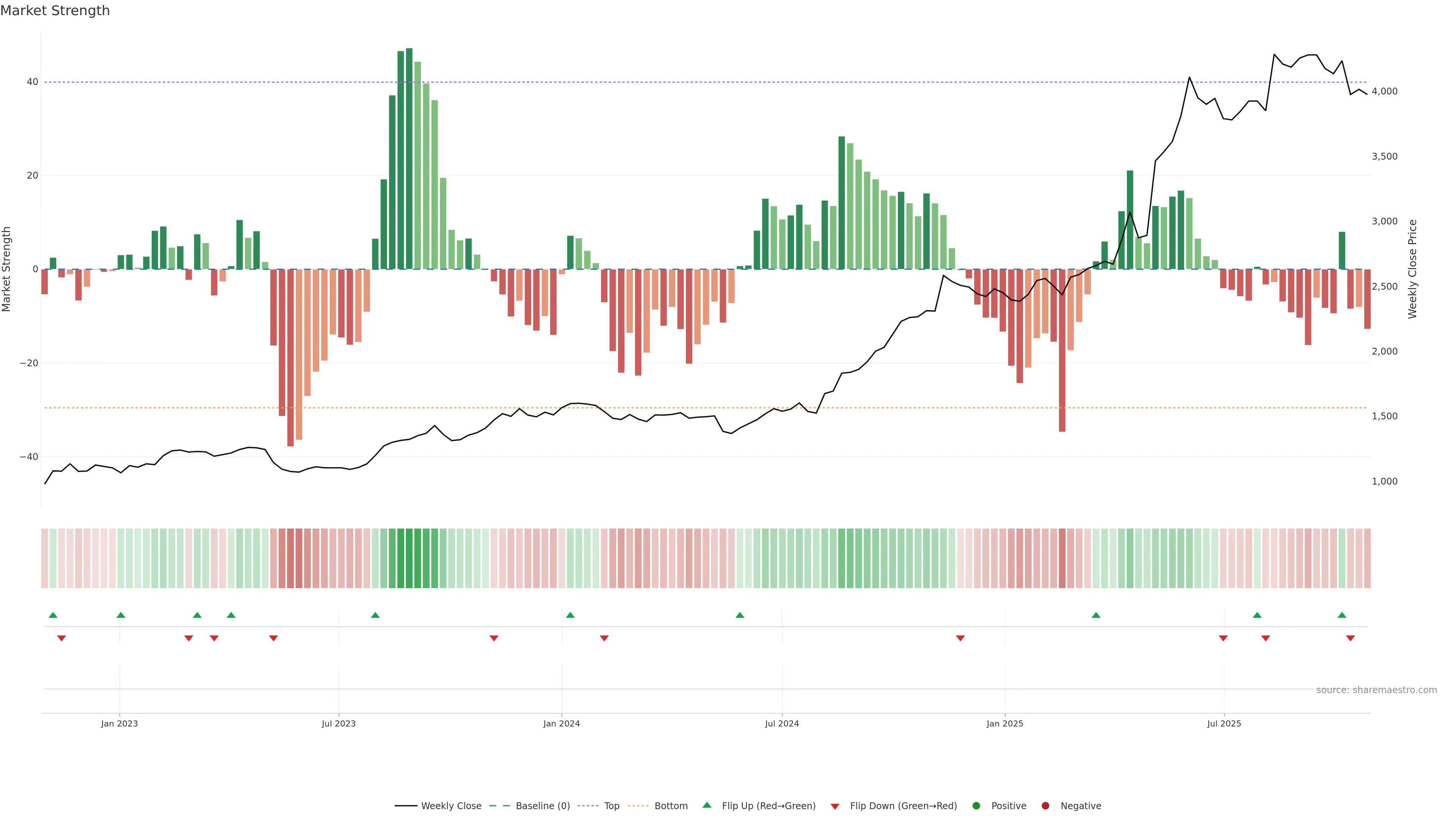The image size is (1456, 819).
Task: Click the leftmost red flip-down triangle marker
Action: coord(61,638)
